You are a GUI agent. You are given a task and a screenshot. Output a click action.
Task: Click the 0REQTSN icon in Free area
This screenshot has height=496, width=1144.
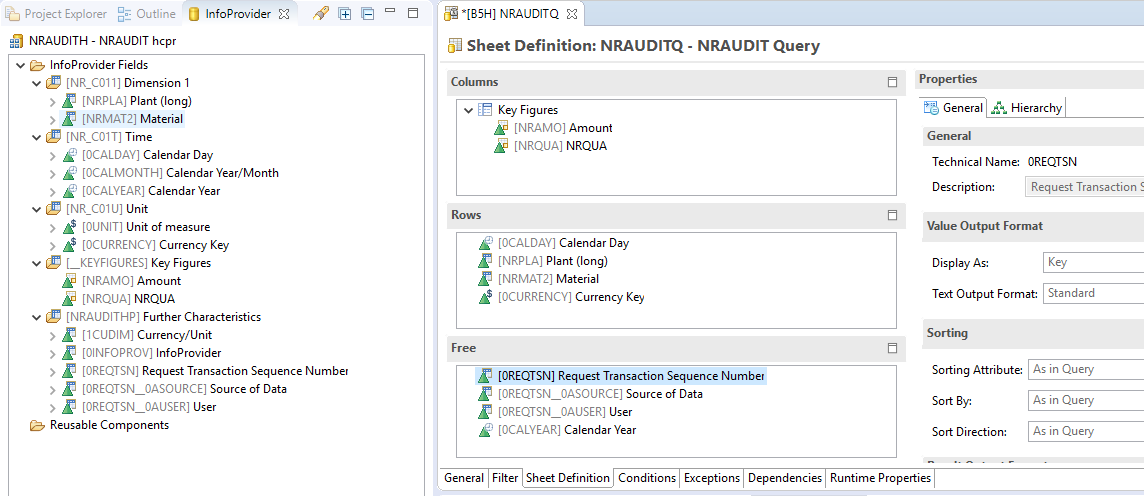click(486, 376)
